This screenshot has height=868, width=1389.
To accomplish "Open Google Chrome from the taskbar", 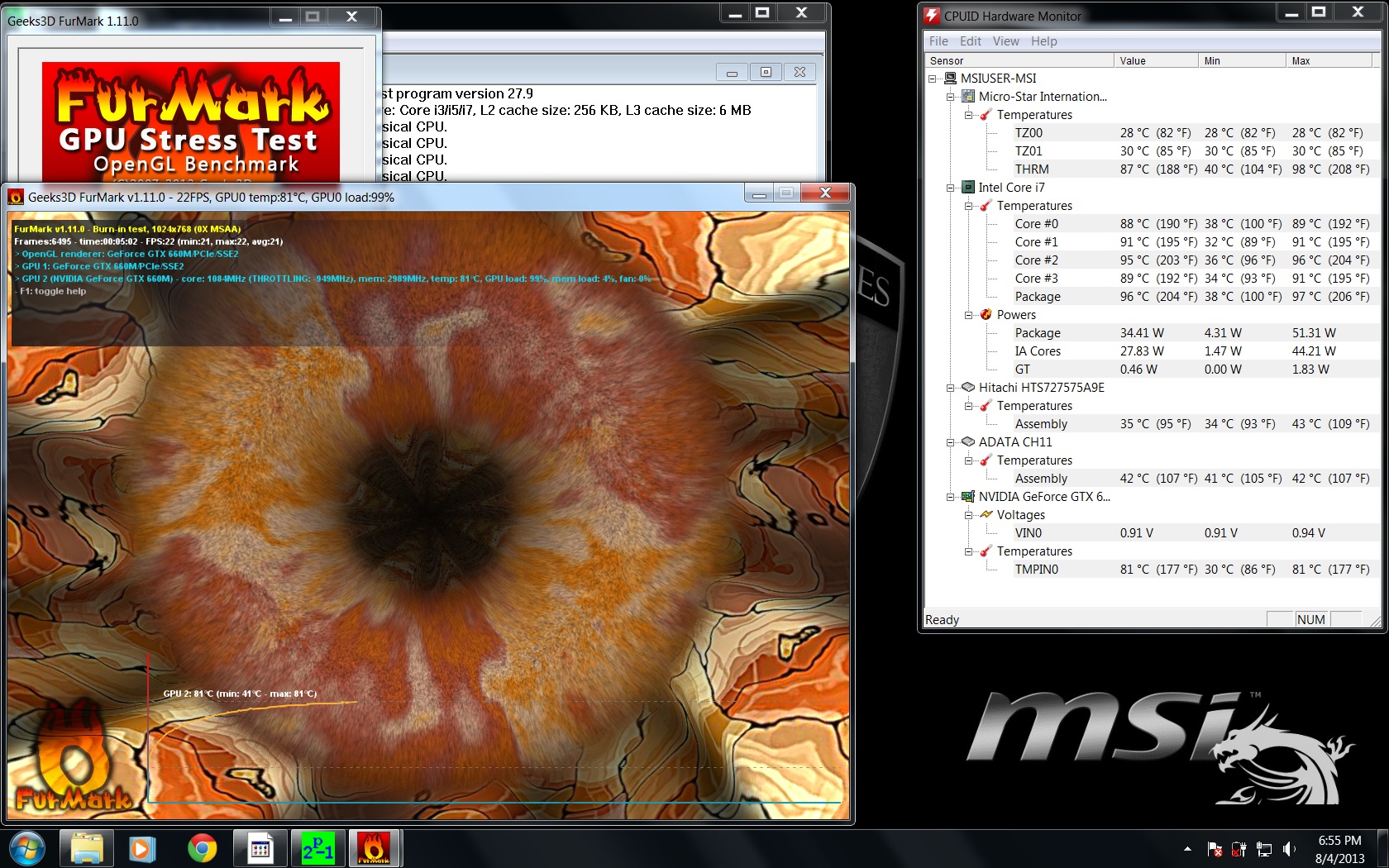I will coord(202,849).
